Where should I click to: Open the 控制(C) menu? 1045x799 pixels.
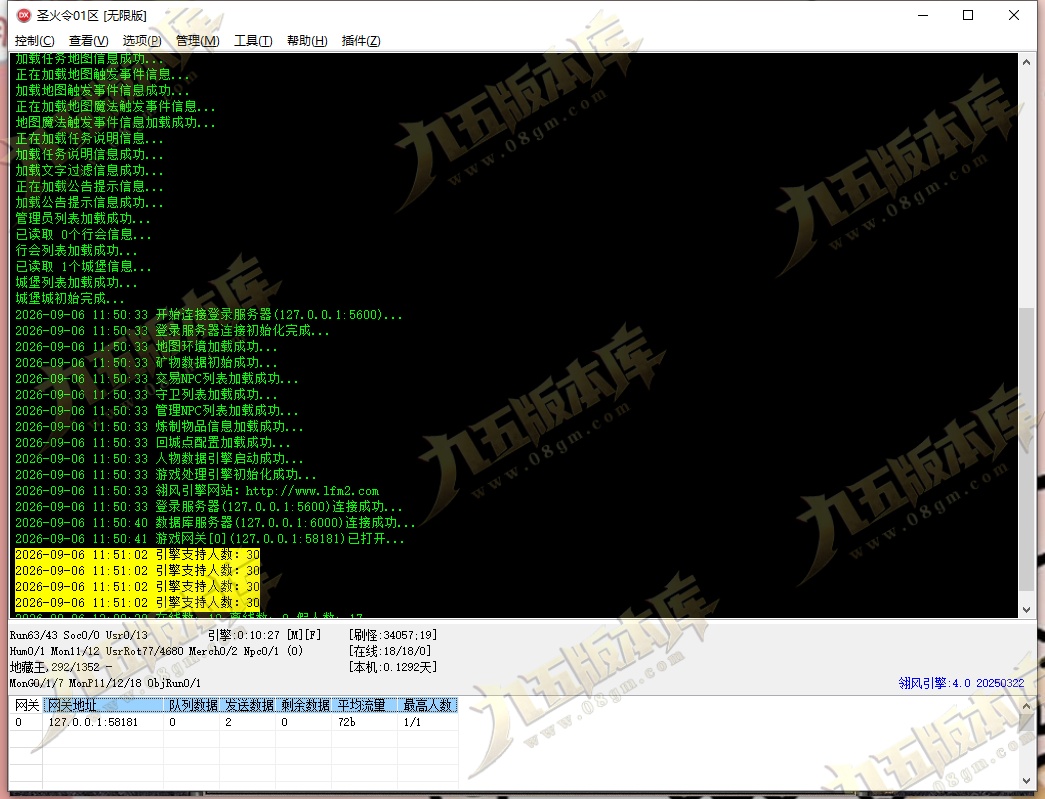[35, 41]
